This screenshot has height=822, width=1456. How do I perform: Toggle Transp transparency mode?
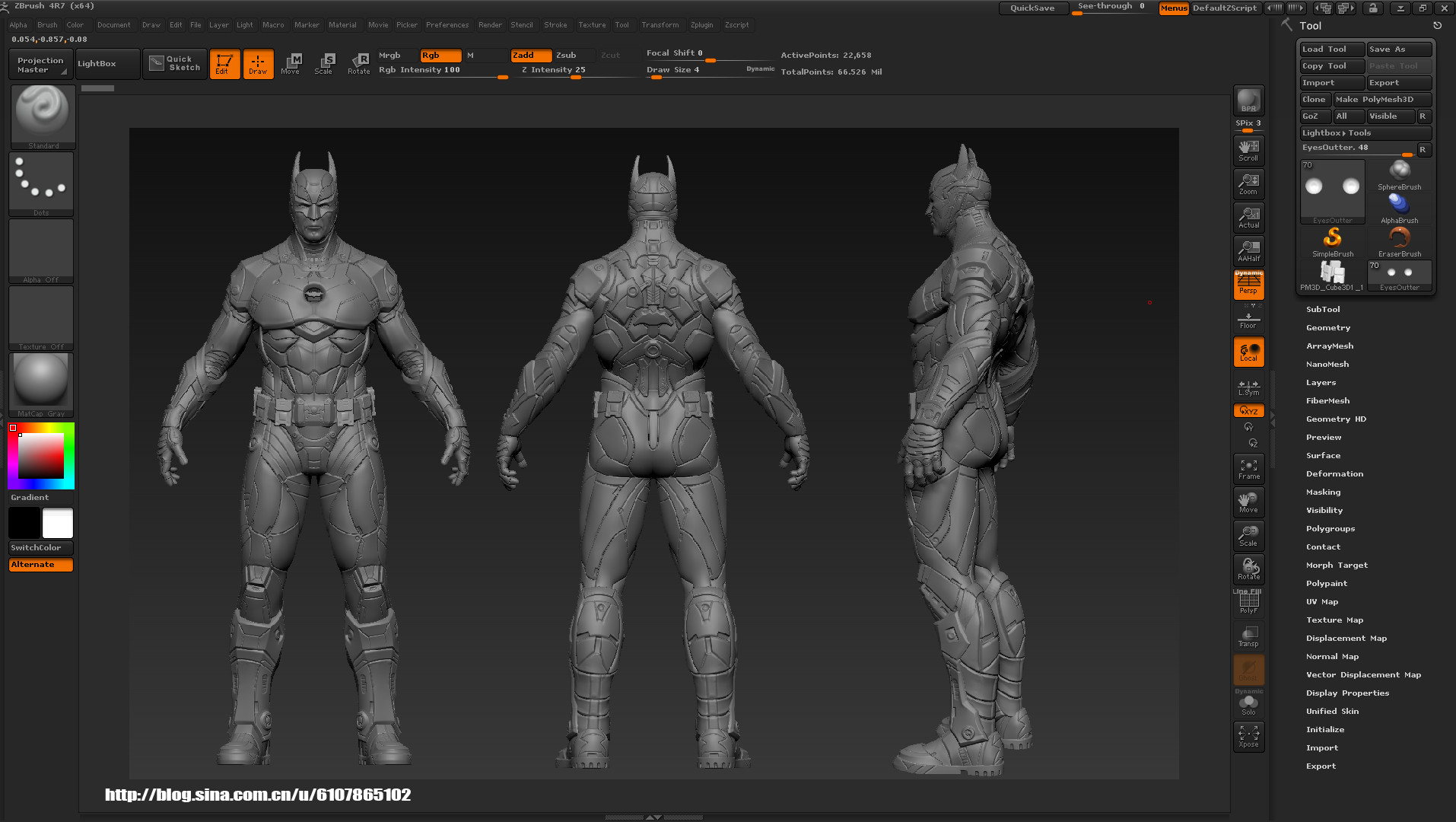coord(1248,636)
